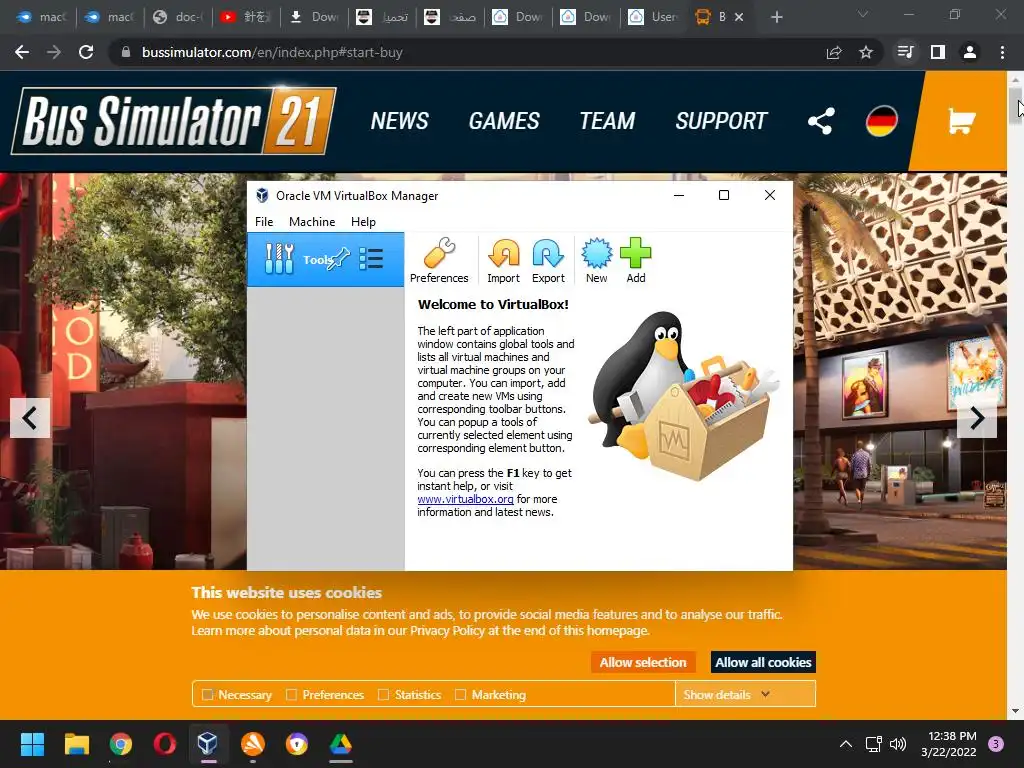
Task: Open volume control in system tray
Action: (898, 744)
